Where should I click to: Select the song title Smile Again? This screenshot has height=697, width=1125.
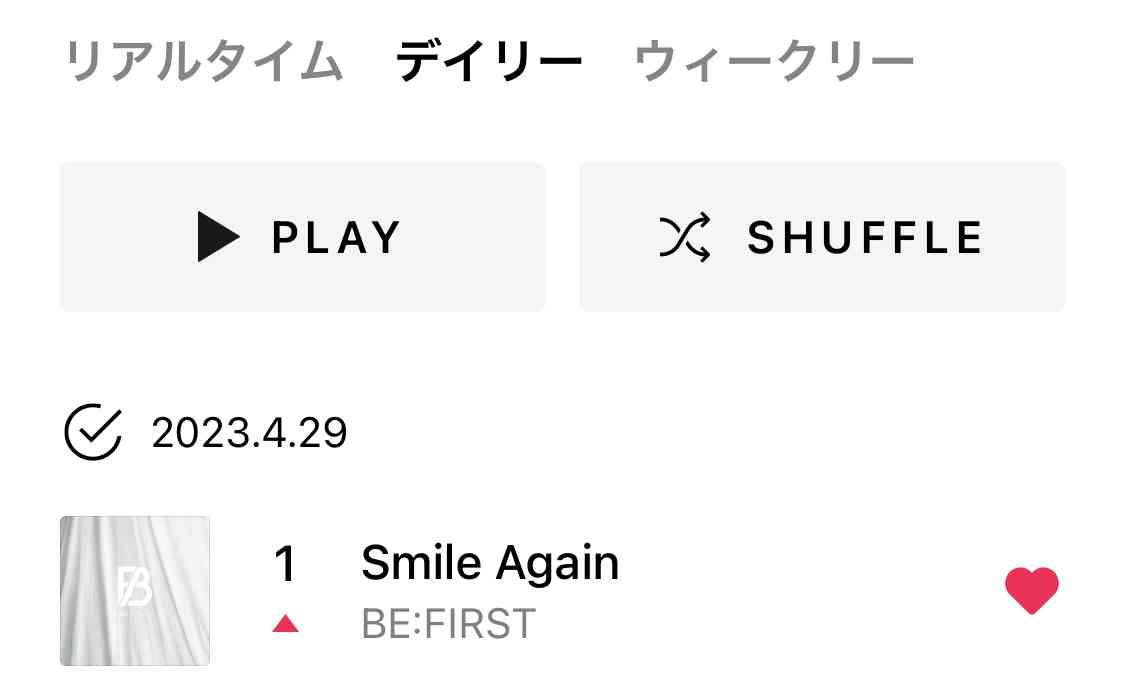pos(490,564)
